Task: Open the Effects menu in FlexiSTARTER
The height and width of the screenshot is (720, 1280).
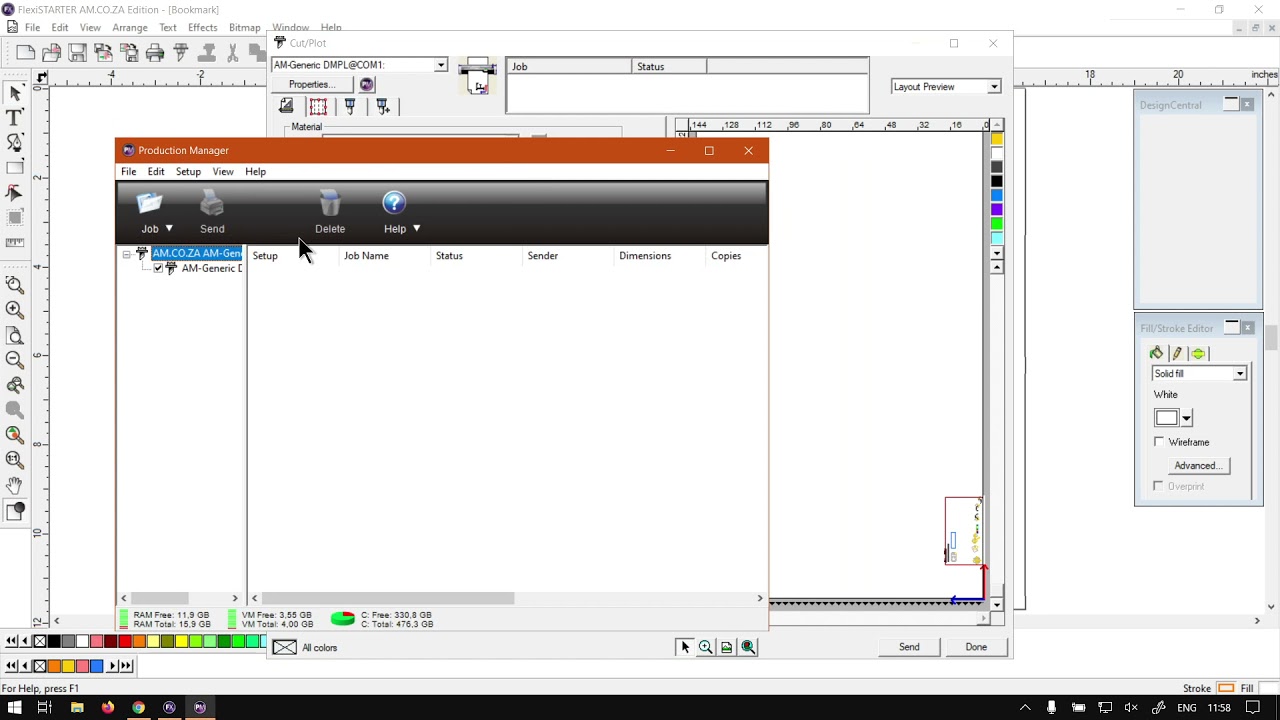Action: tap(203, 28)
